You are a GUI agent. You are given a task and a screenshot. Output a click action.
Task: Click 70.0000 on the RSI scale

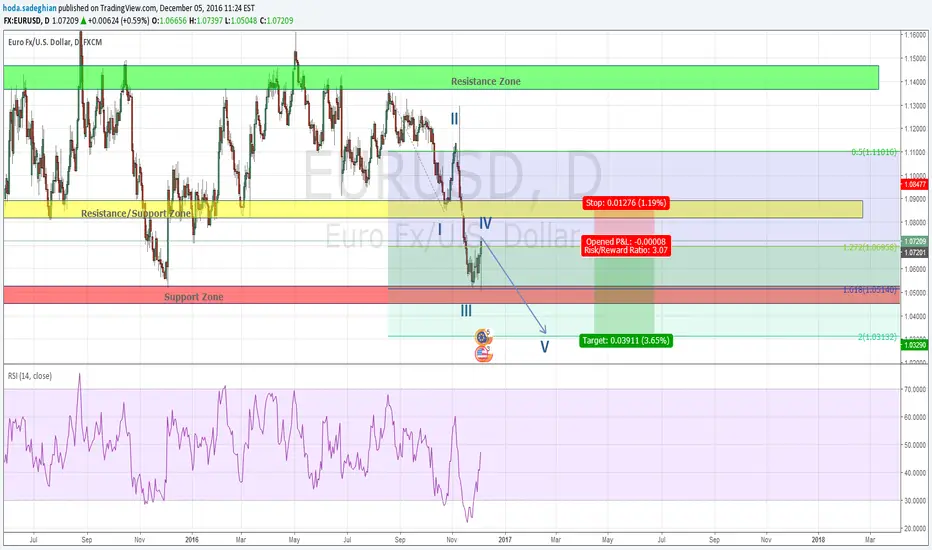[915, 389]
